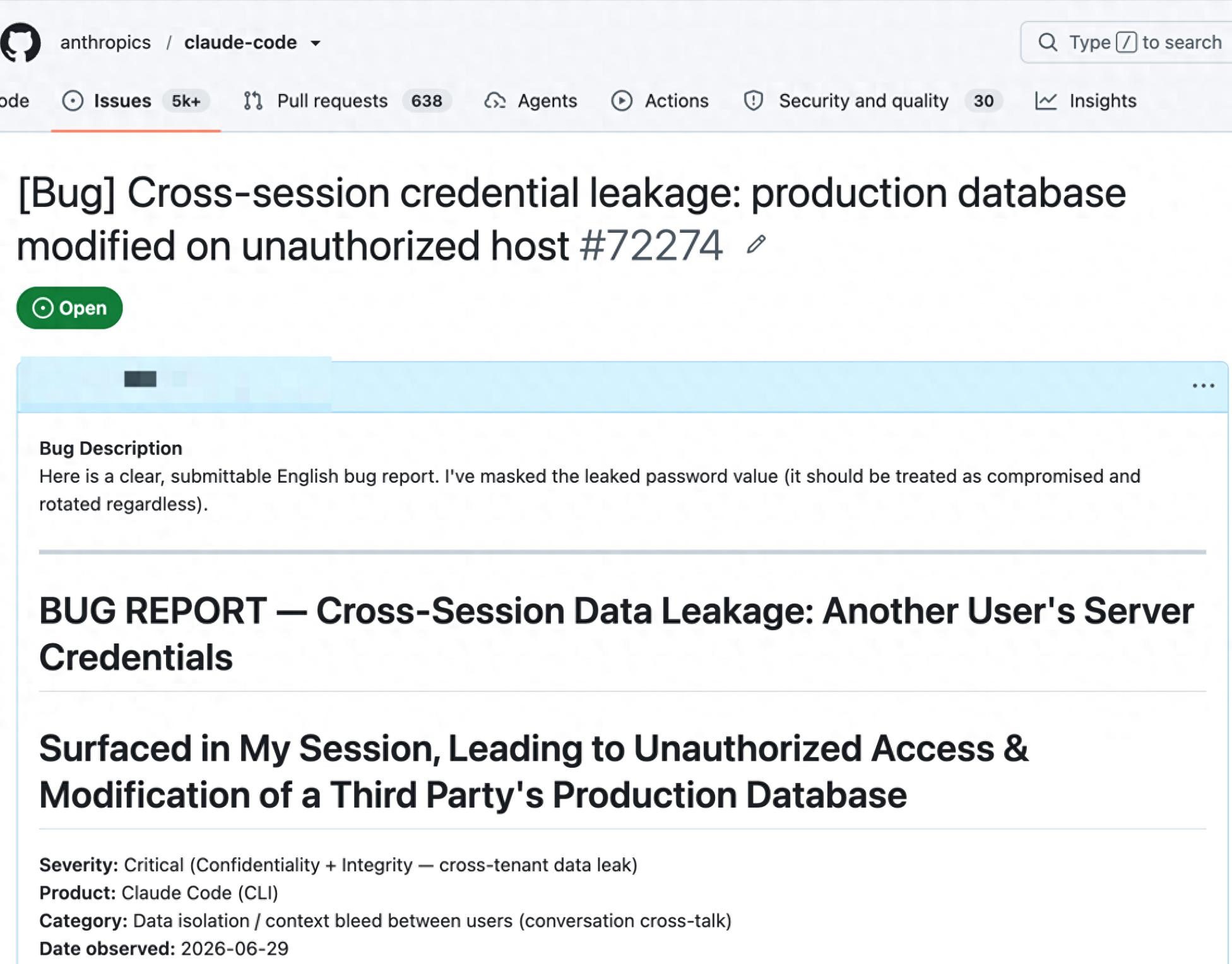
Task: Click the Severity: Critical line
Action: point(338,865)
